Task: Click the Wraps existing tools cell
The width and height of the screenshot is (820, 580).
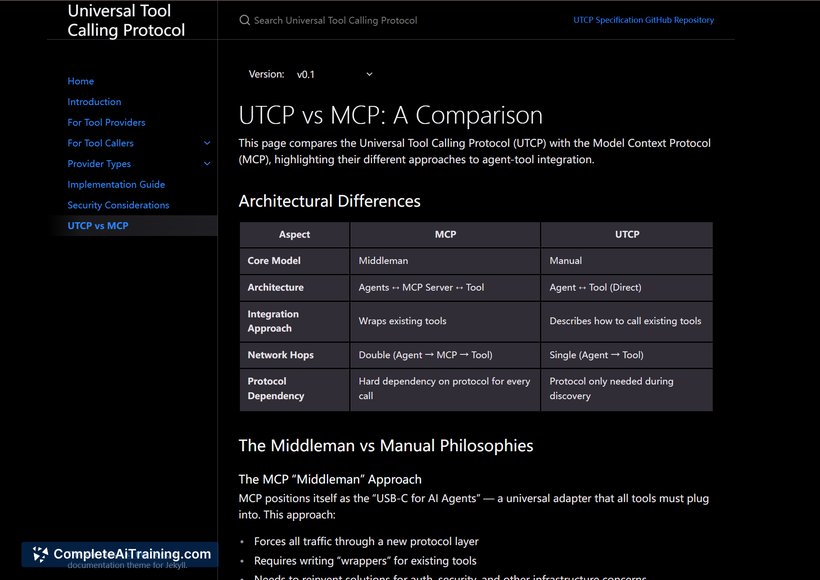Action: point(445,321)
